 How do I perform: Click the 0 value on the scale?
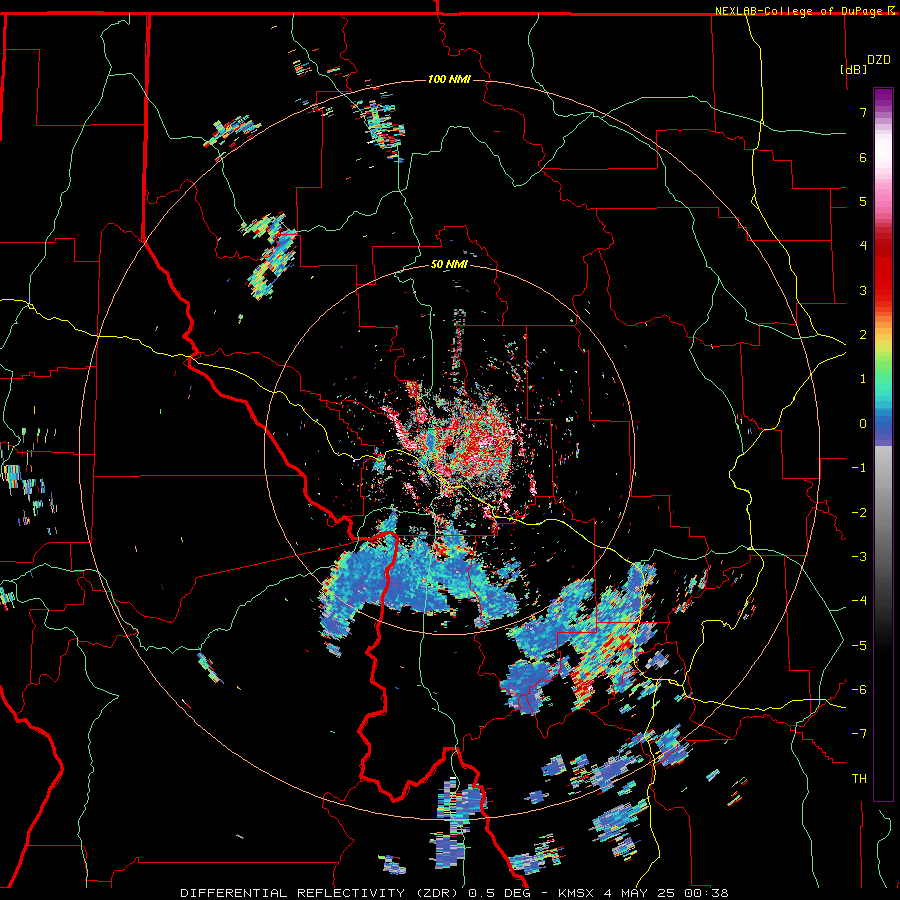(863, 424)
